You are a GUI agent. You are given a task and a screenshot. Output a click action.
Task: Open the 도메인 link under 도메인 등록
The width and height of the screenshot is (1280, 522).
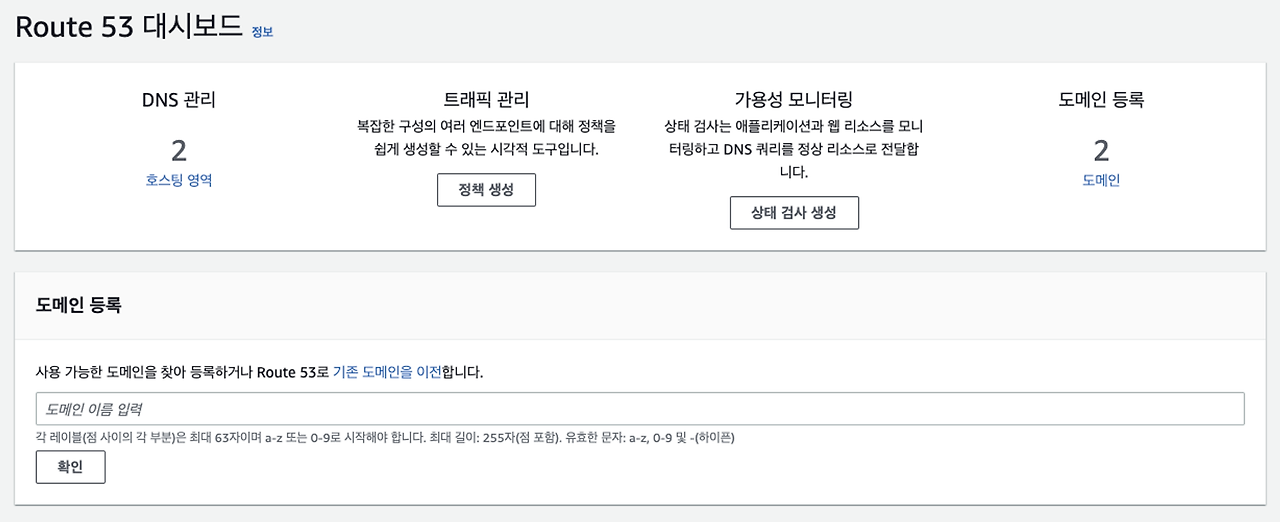click(1101, 181)
